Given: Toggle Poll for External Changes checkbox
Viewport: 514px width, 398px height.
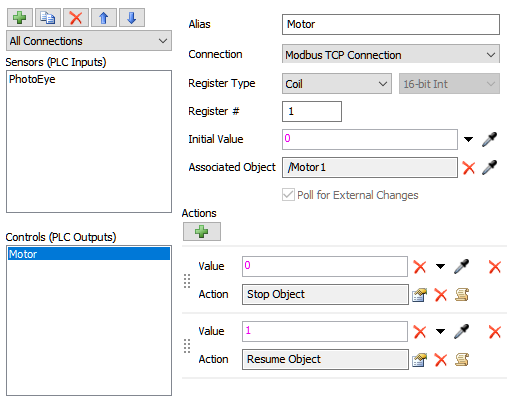Looking at the screenshot, I should 288,195.
